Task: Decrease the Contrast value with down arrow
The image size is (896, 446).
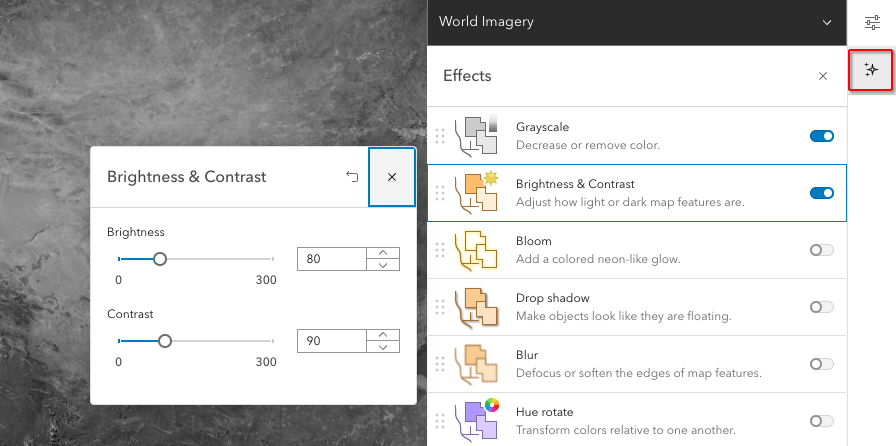Action: coord(383,347)
